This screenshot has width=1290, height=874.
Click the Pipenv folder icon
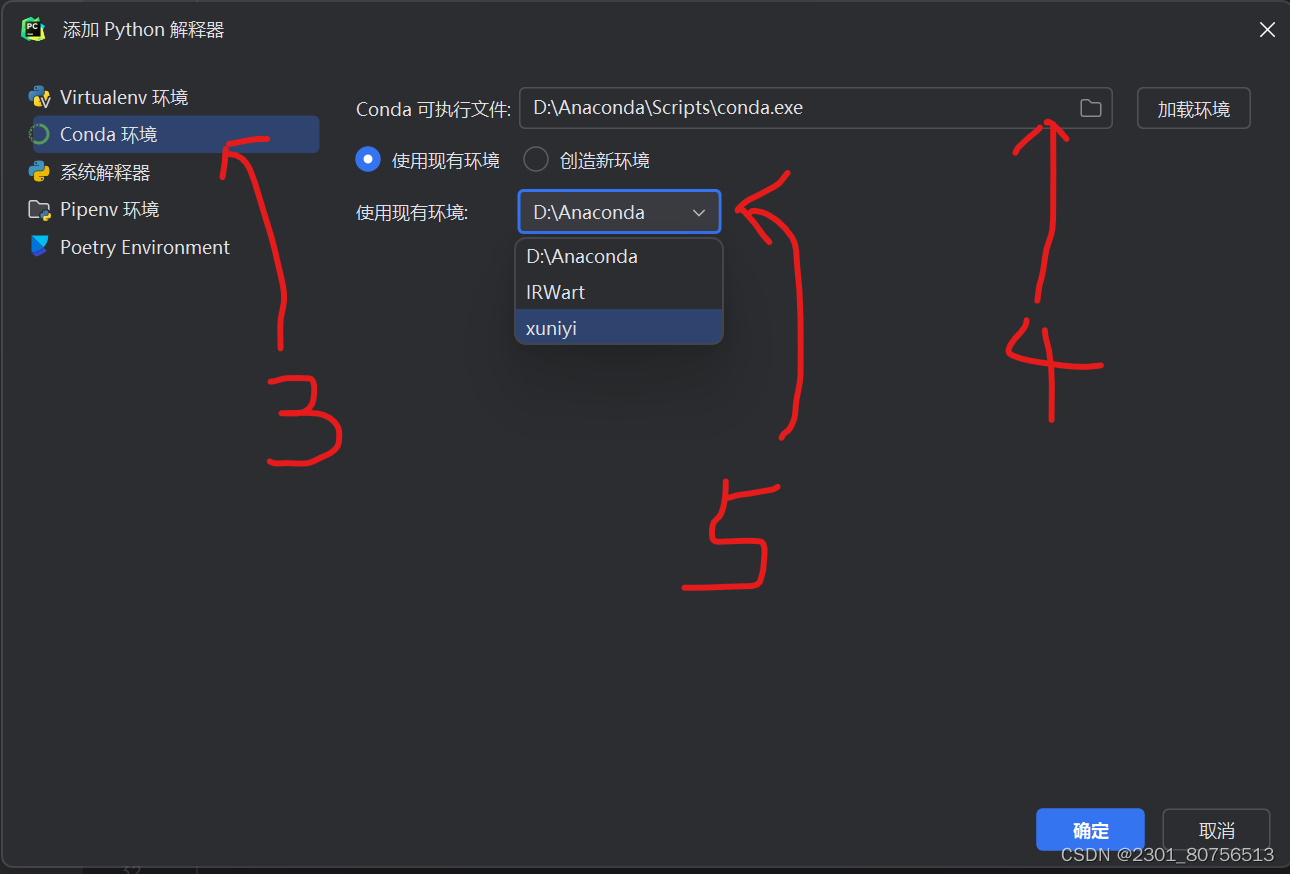click(x=40, y=210)
